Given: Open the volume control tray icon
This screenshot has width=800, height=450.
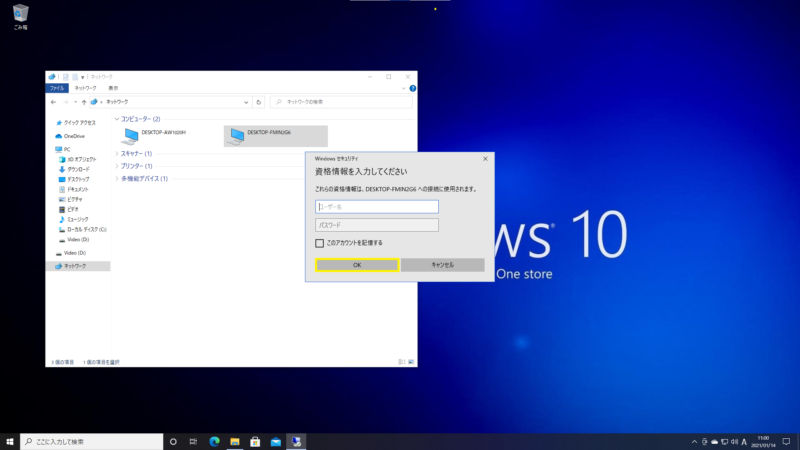Looking at the screenshot, I should (x=734, y=442).
